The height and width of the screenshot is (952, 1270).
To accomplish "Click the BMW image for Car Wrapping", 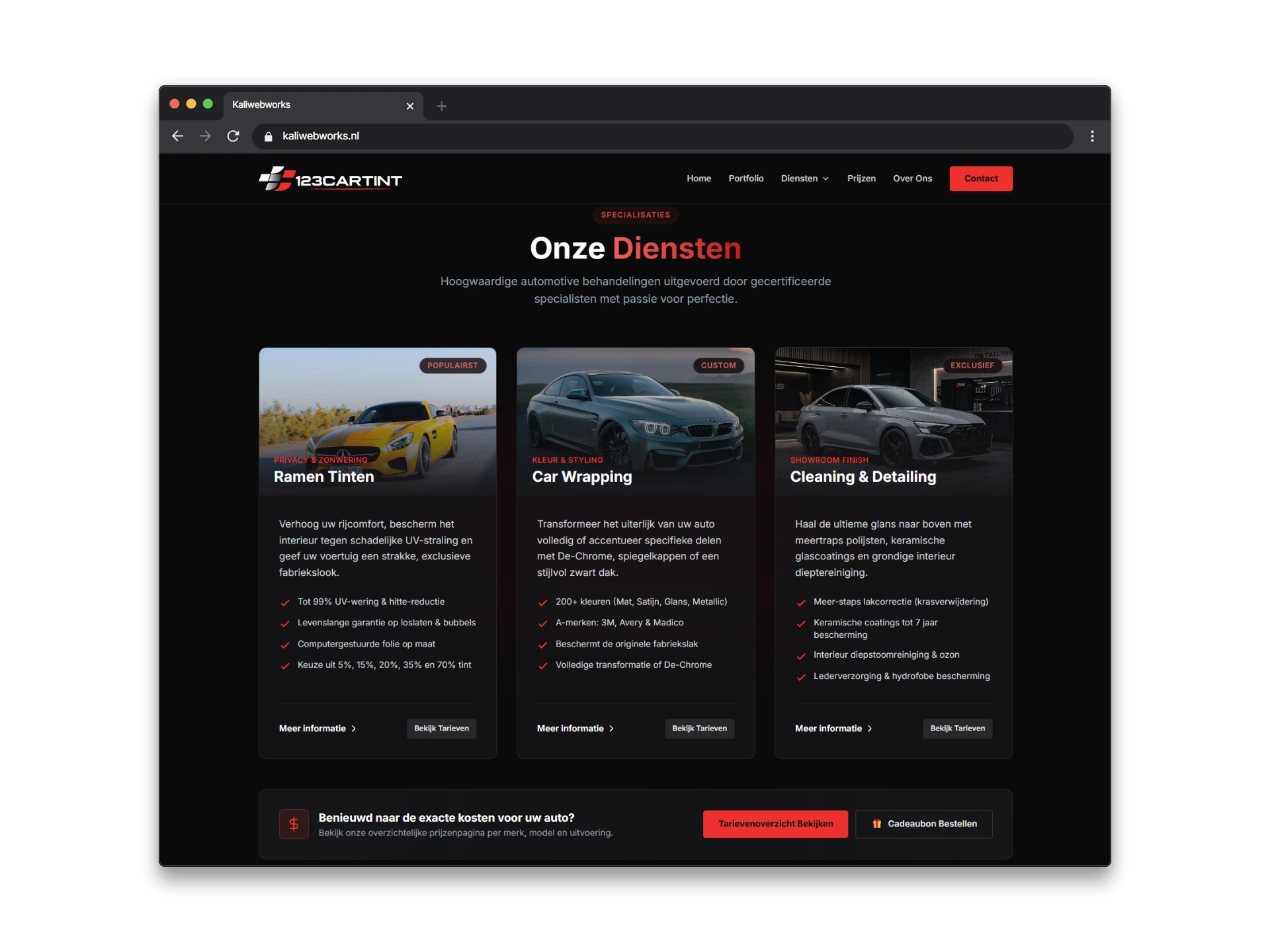I will coord(636,422).
